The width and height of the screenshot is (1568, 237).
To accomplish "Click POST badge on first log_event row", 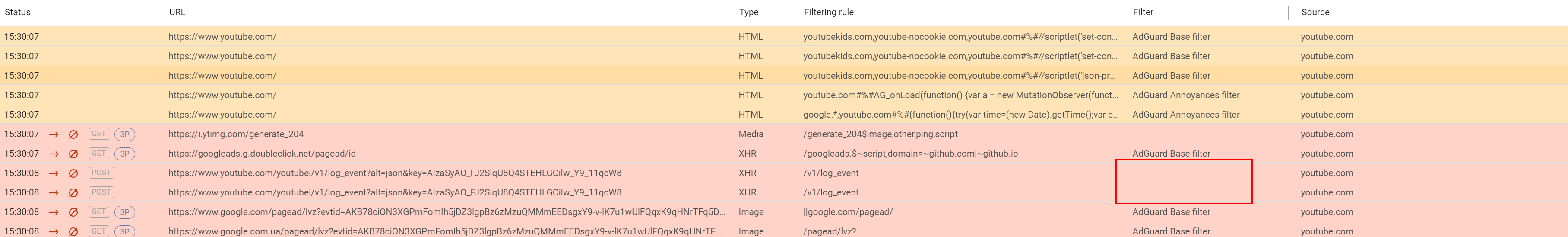I will click(101, 173).
